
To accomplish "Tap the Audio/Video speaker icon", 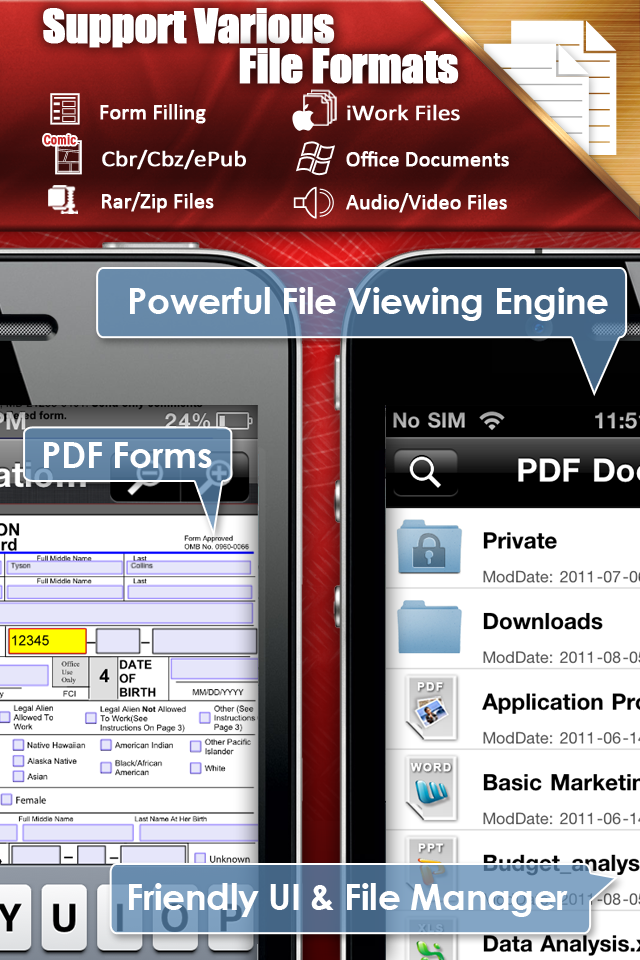I will coord(314,203).
